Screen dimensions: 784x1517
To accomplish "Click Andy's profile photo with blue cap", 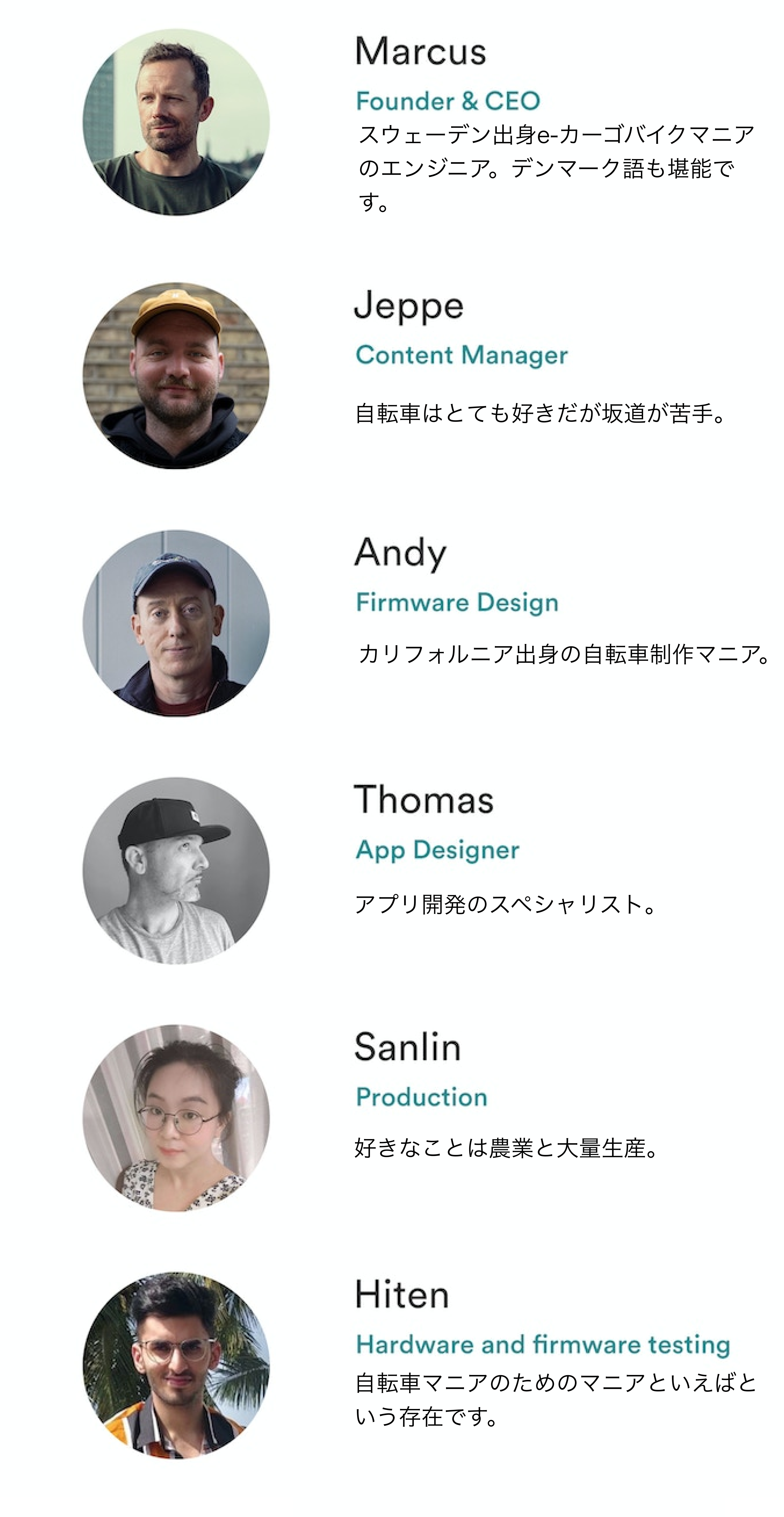I will pos(176,623).
